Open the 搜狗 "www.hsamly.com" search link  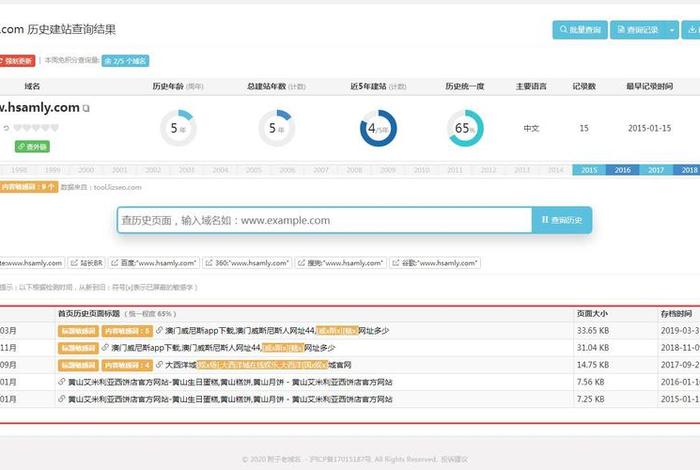341,263
